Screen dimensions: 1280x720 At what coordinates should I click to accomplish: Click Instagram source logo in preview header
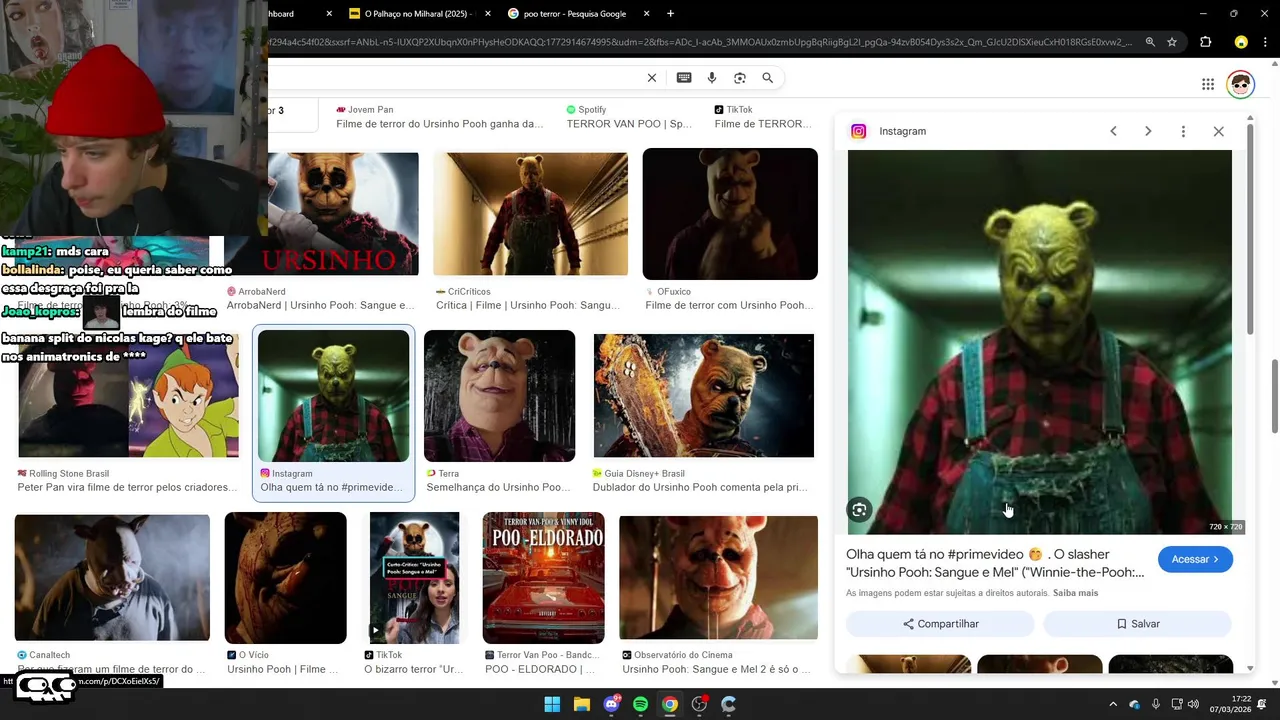click(858, 131)
